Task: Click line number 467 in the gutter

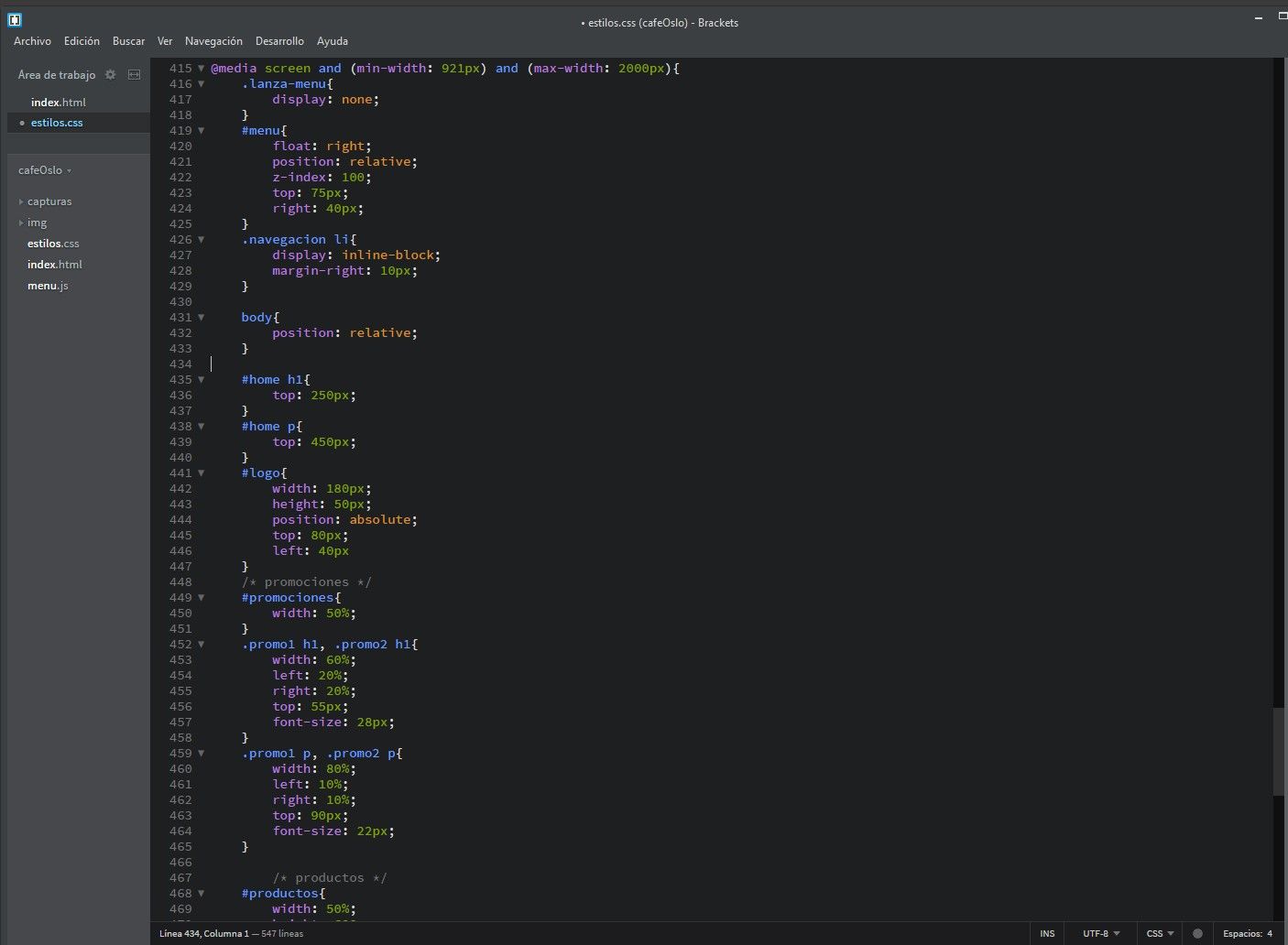Action: click(x=180, y=877)
